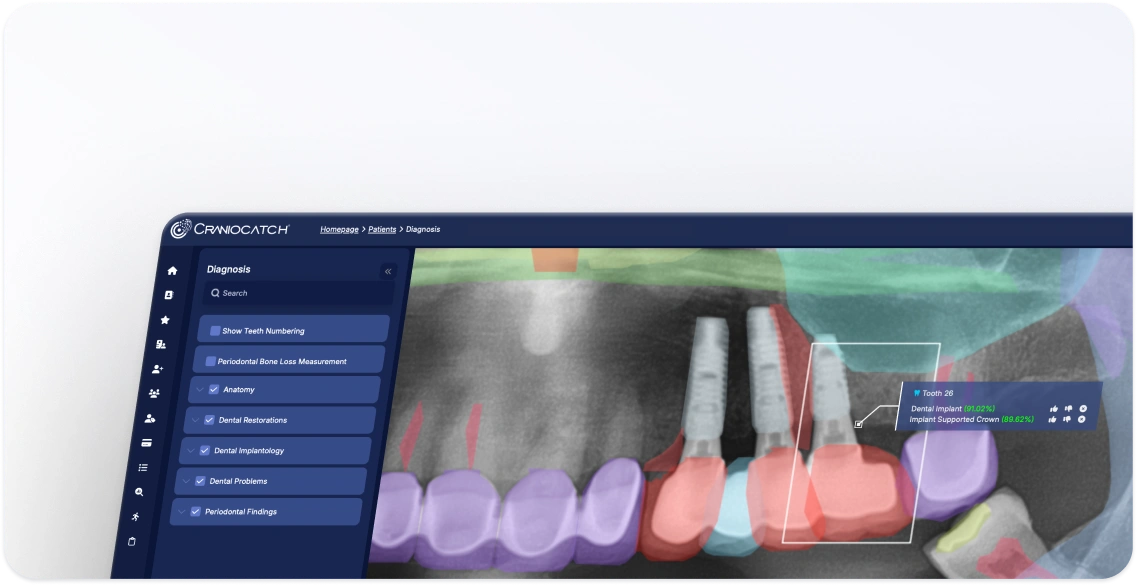The image size is (1137, 585).
Task: Expand the Anatomy category chevron
Action: [x=200, y=389]
